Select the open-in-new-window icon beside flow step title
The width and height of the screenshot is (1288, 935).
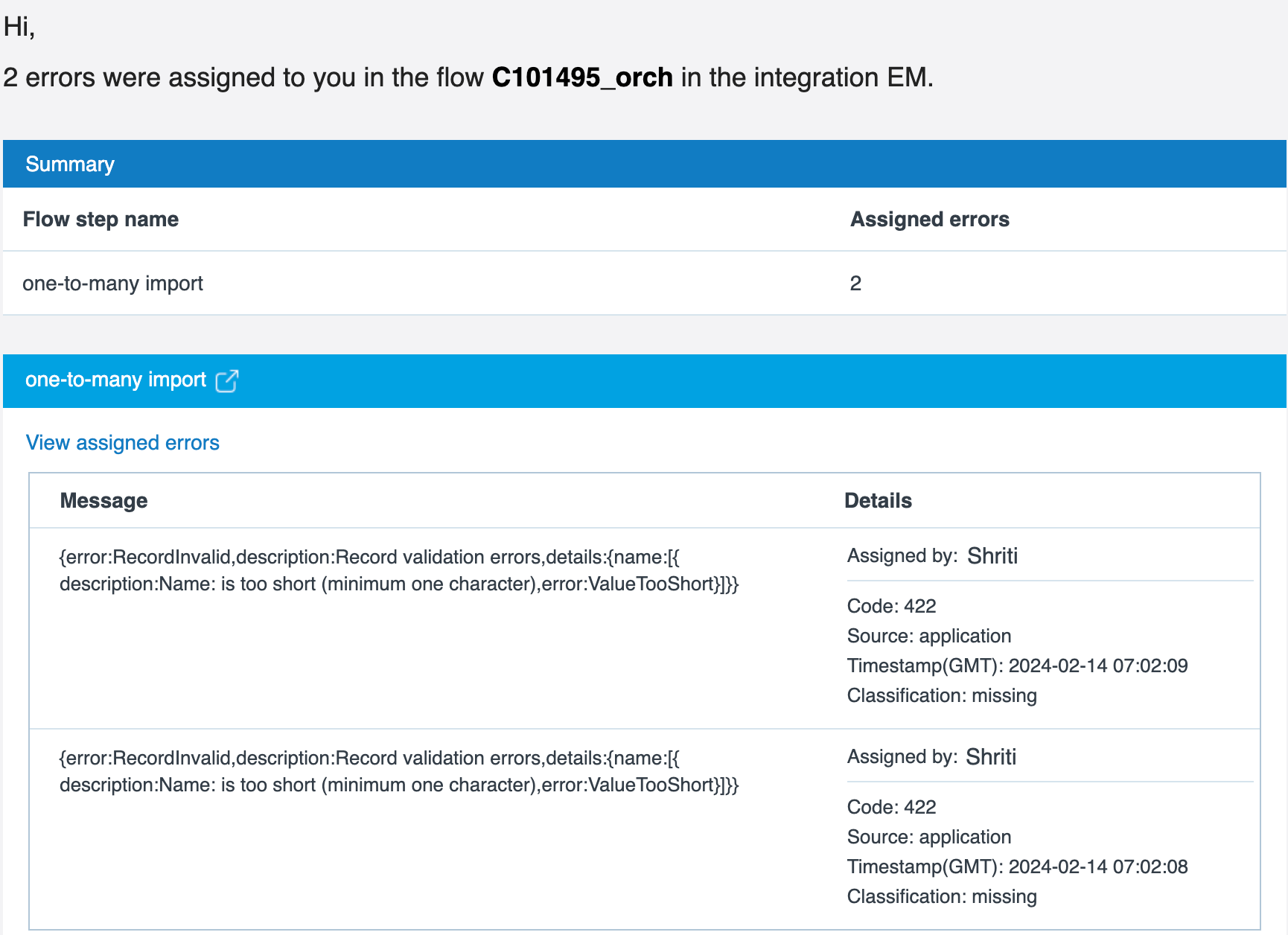pyautogui.click(x=227, y=380)
